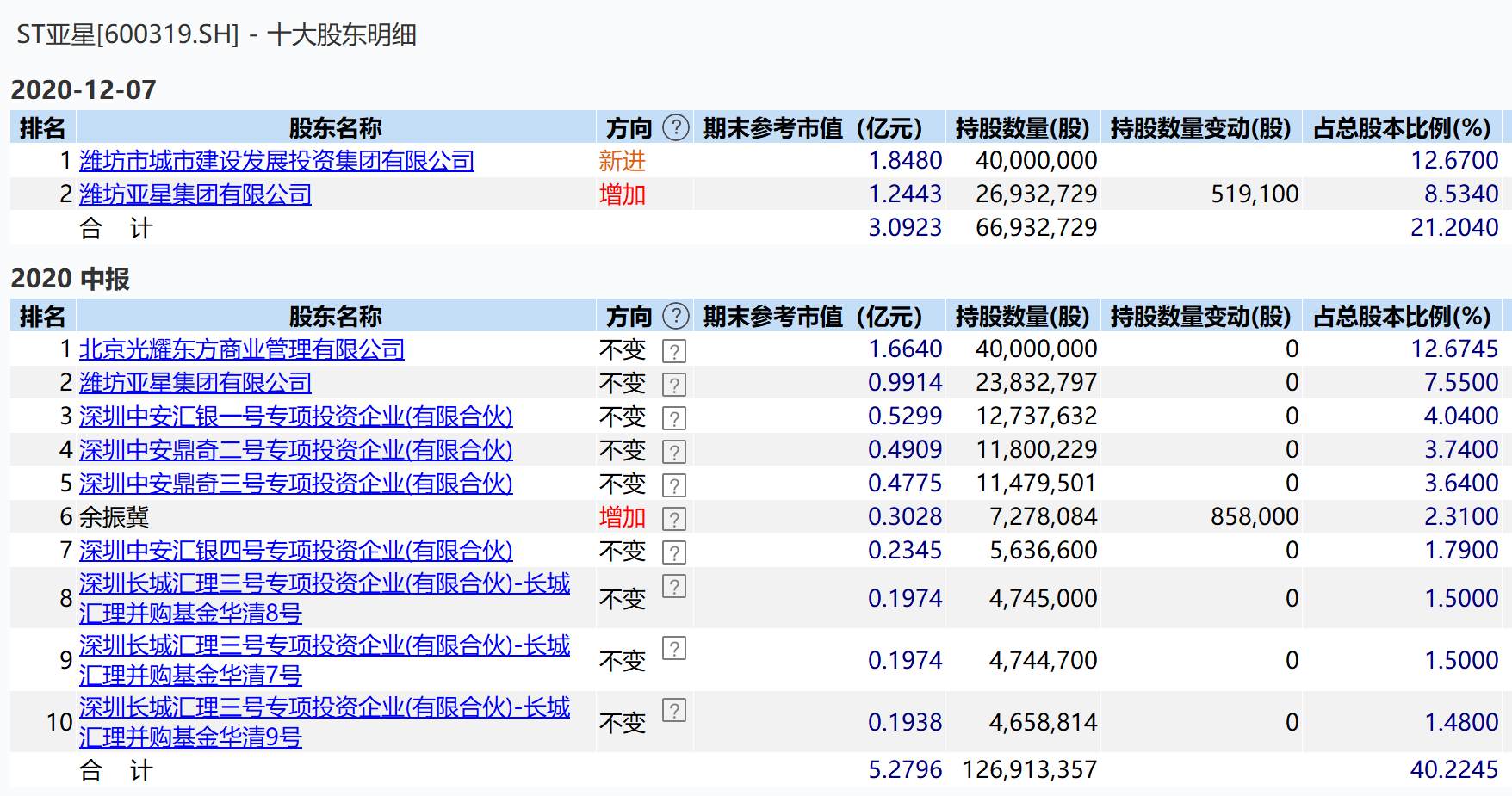Click question icon in 华清8号 row
The width and height of the screenshot is (1512, 796).
point(673,586)
